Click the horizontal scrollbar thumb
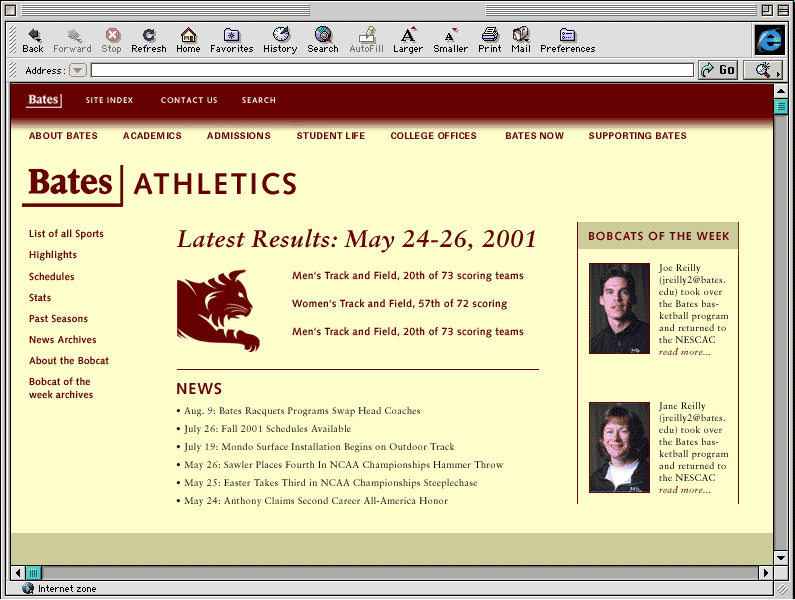Screen dimensions: 795x600 coord(33,573)
